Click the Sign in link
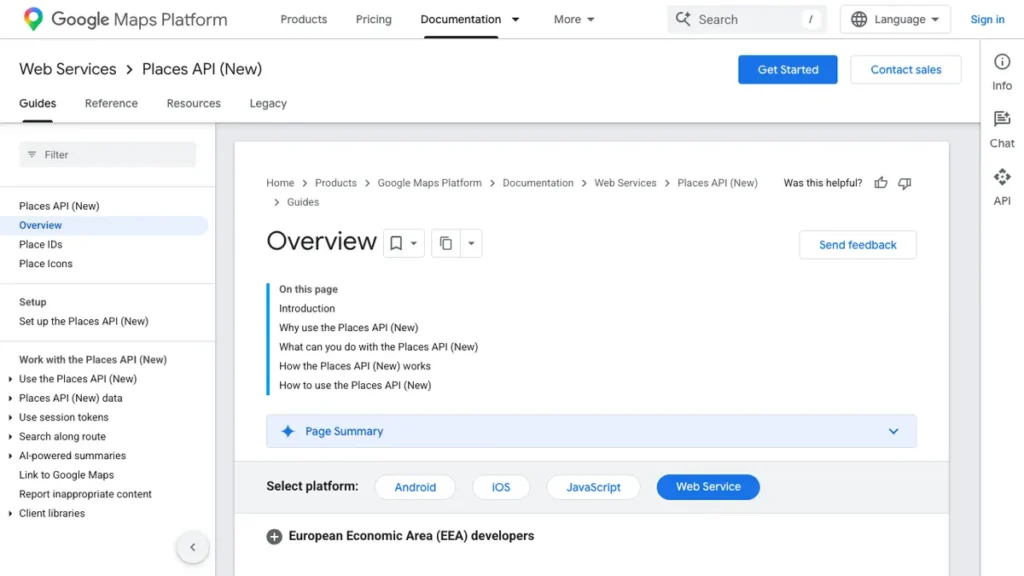Screen dimensions: 1024x576 point(987,20)
